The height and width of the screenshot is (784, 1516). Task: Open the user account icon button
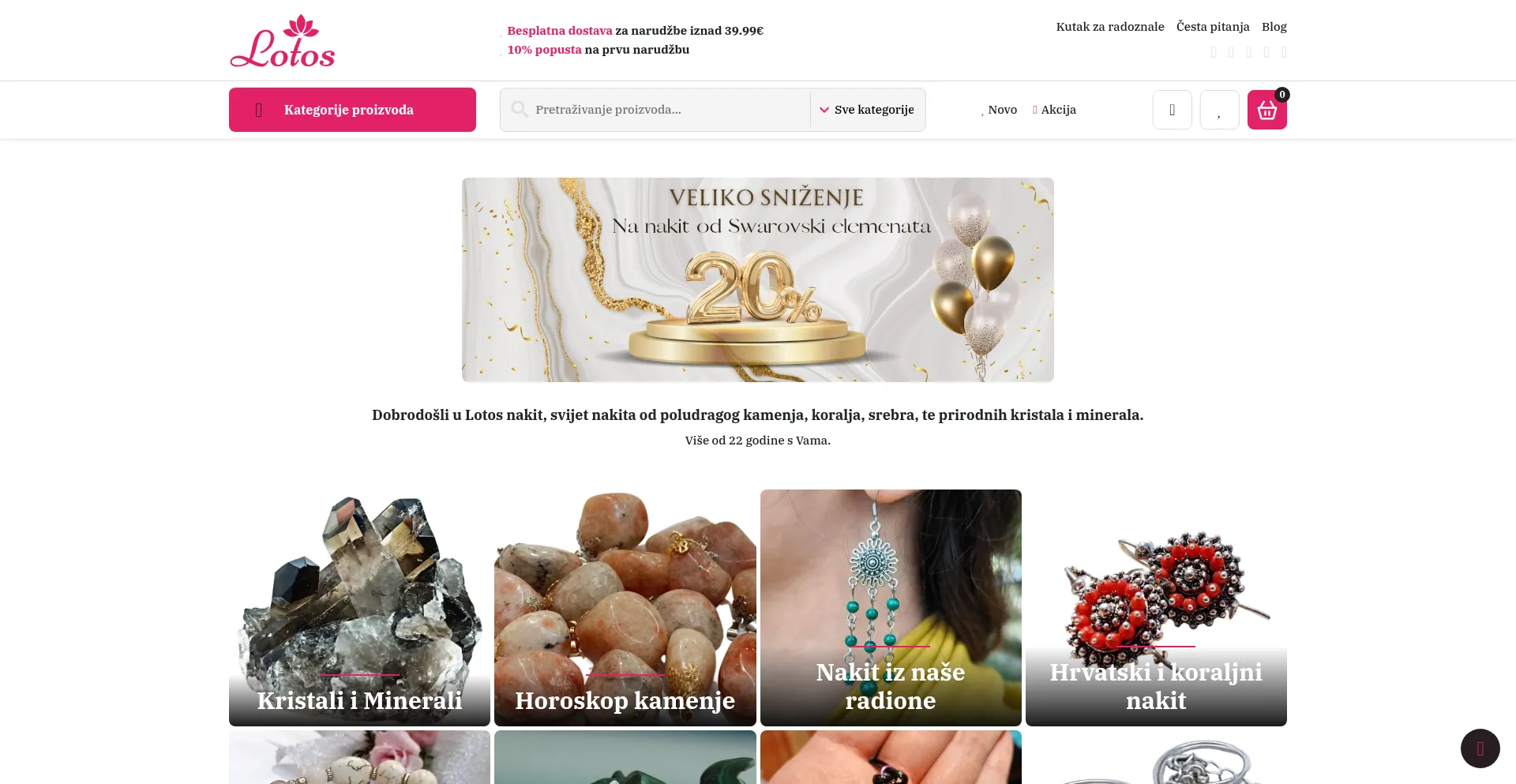tap(1172, 110)
